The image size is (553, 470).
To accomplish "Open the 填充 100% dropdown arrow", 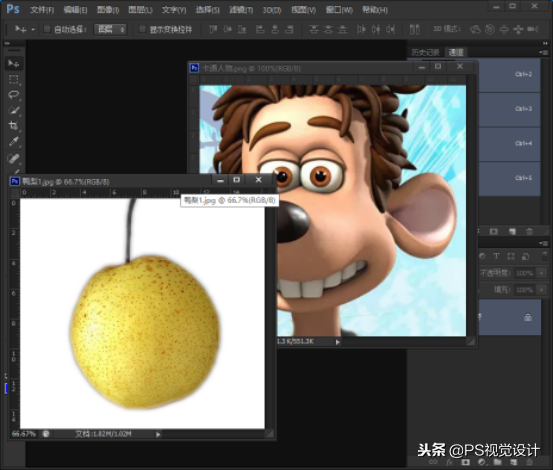I will pyautogui.click(x=541, y=289).
